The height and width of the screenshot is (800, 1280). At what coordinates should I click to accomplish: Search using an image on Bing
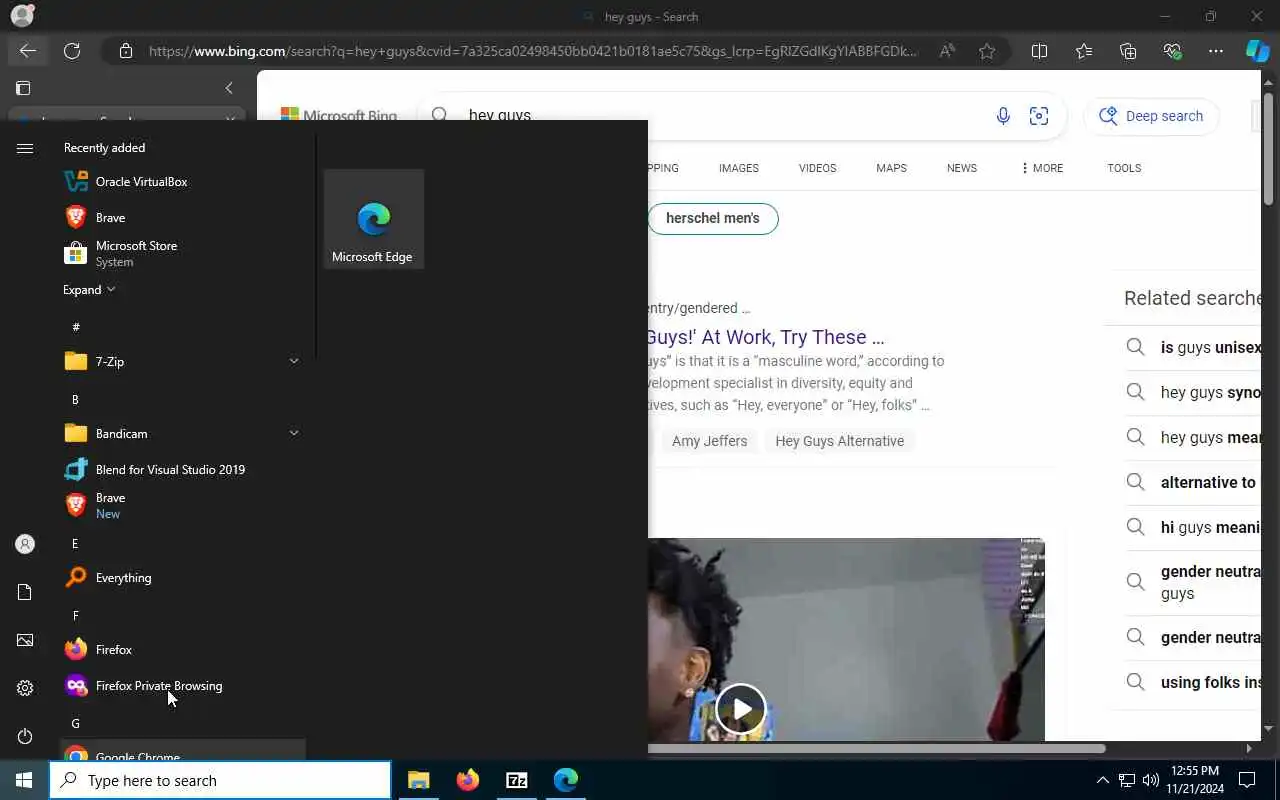tap(1039, 116)
